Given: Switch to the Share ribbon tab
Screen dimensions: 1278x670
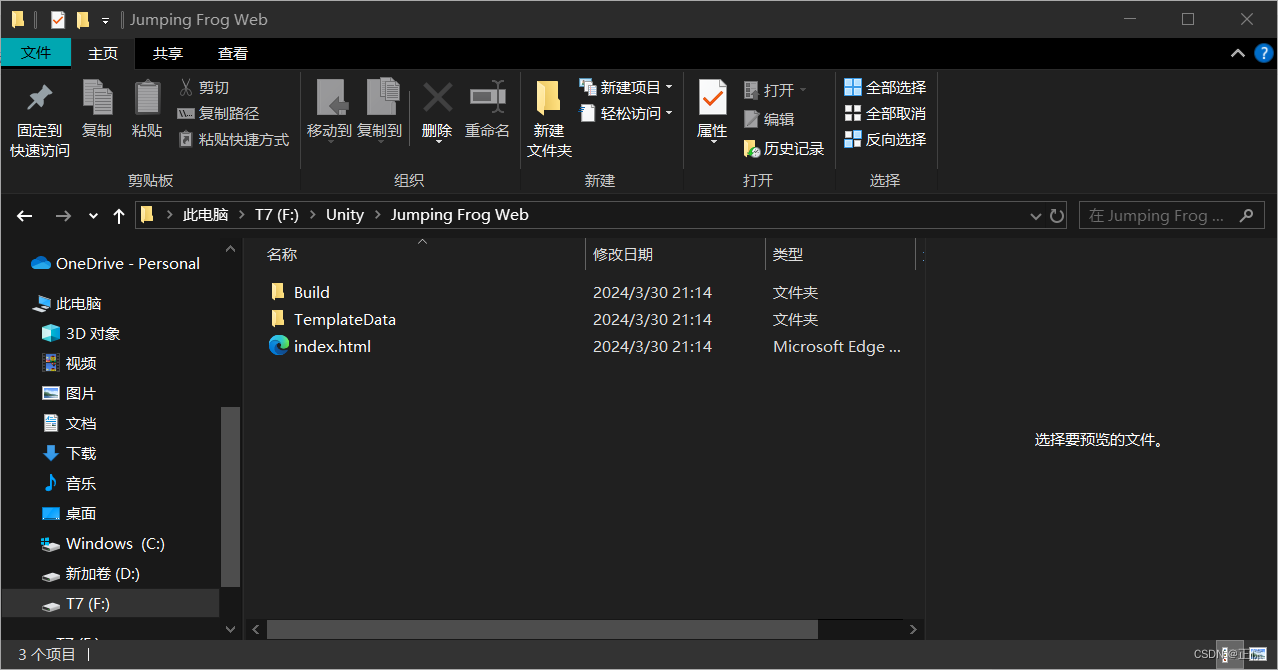Looking at the screenshot, I should [168, 54].
